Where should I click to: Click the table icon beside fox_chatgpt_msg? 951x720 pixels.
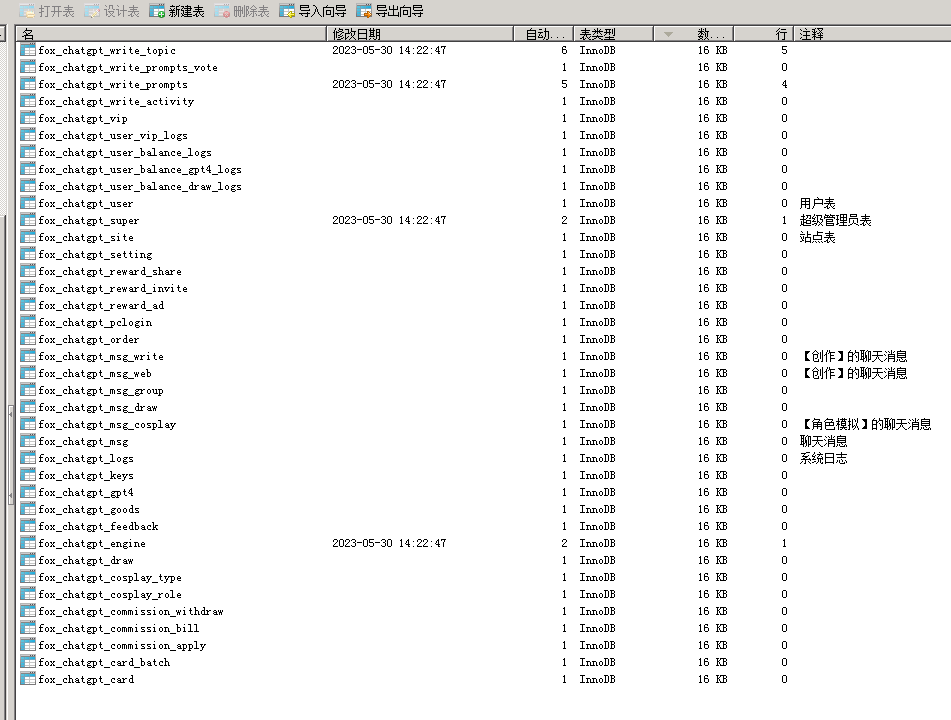[x=28, y=441]
